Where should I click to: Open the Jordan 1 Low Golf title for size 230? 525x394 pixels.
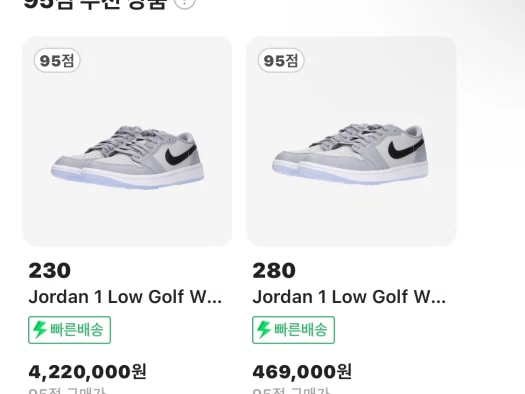[125, 297]
